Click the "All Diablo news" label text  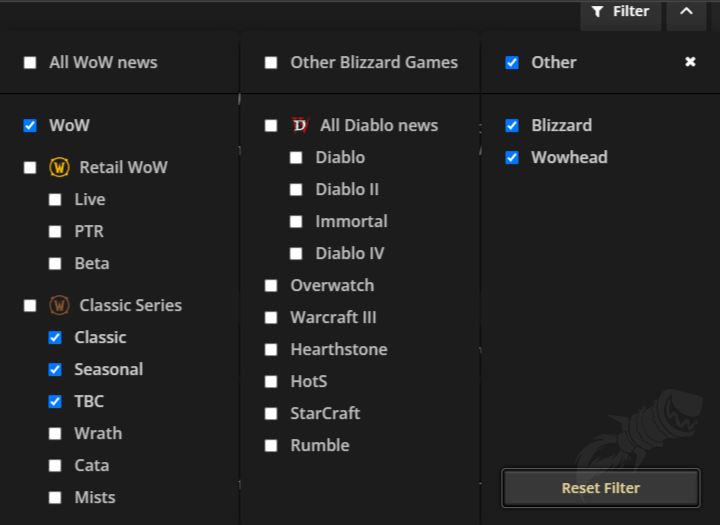click(379, 125)
